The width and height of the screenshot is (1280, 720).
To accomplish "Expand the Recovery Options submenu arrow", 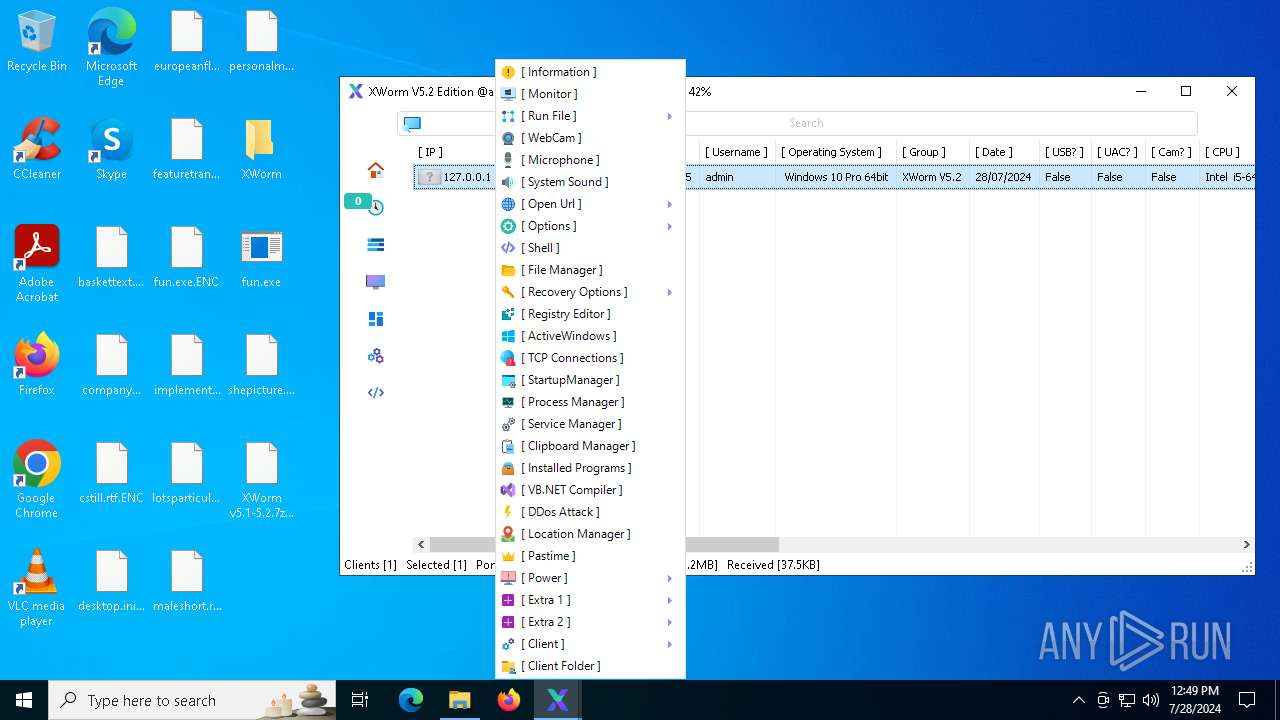I will 670,292.
